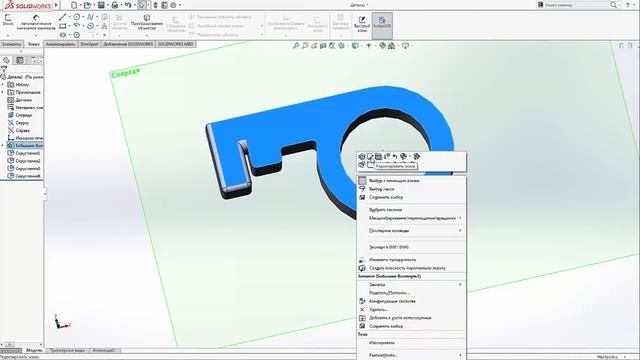Expand the SOLIDWORKS menu arrow
This screenshot has width=640, height=360.
[x=56, y=5]
